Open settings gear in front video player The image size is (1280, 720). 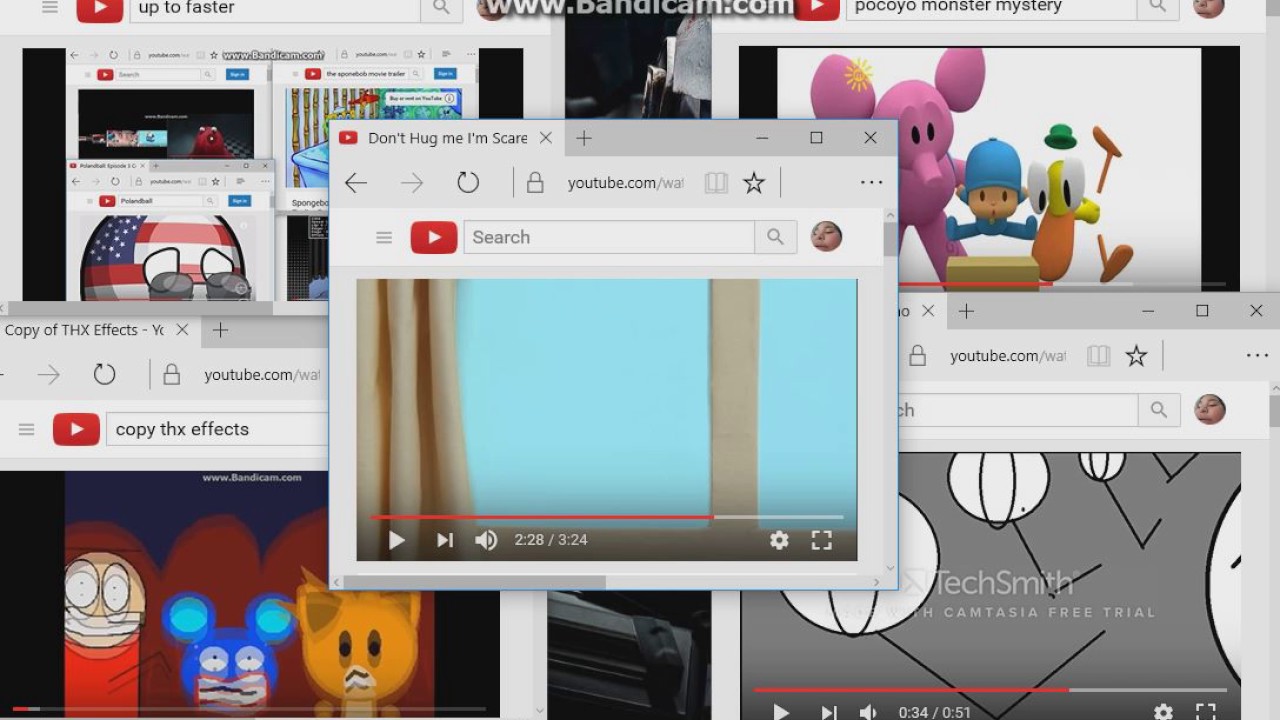coord(779,540)
